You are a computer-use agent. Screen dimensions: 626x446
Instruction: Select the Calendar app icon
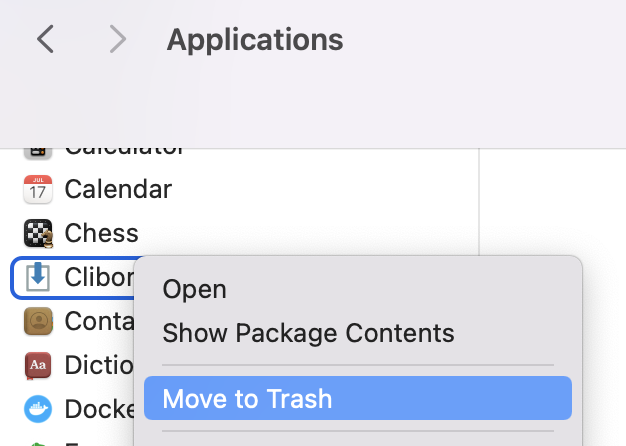click(x=38, y=189)
